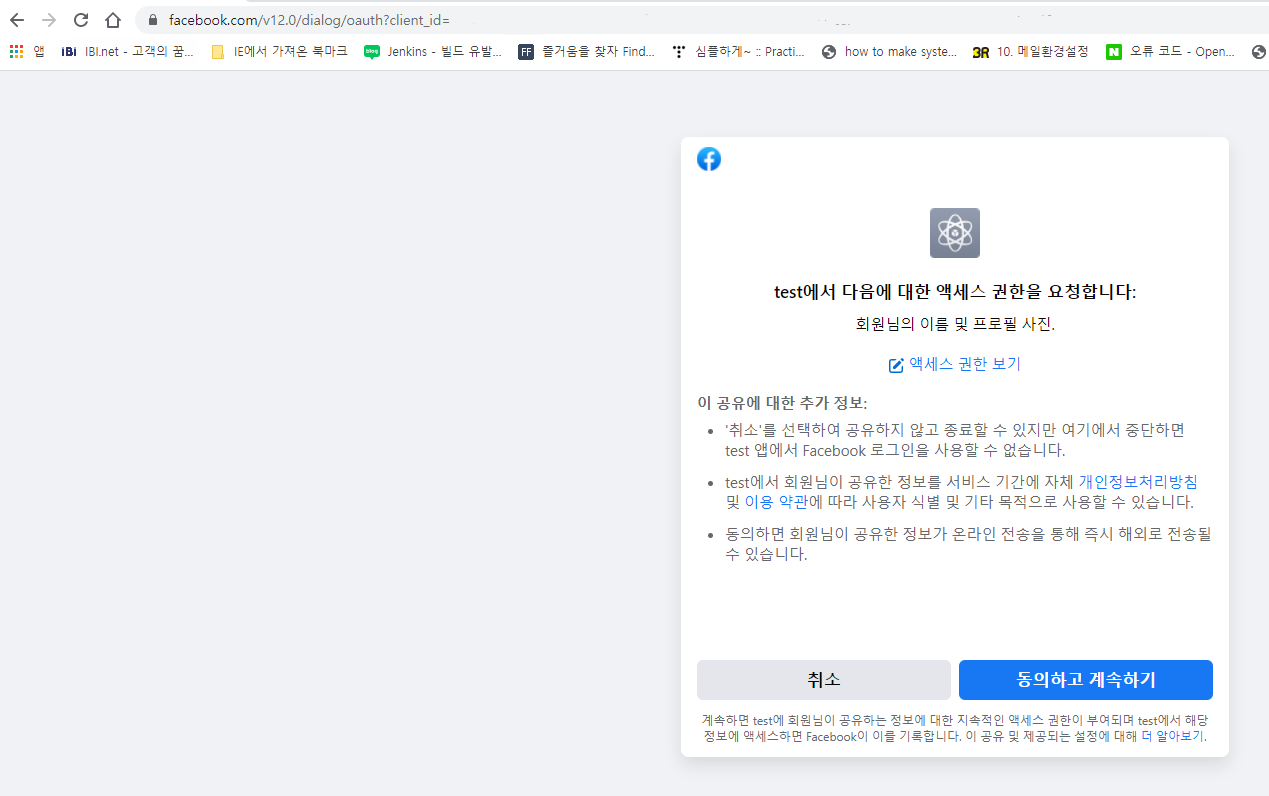Open the IBI.net bookmark

pyautogui.click(x=127, y=52)
